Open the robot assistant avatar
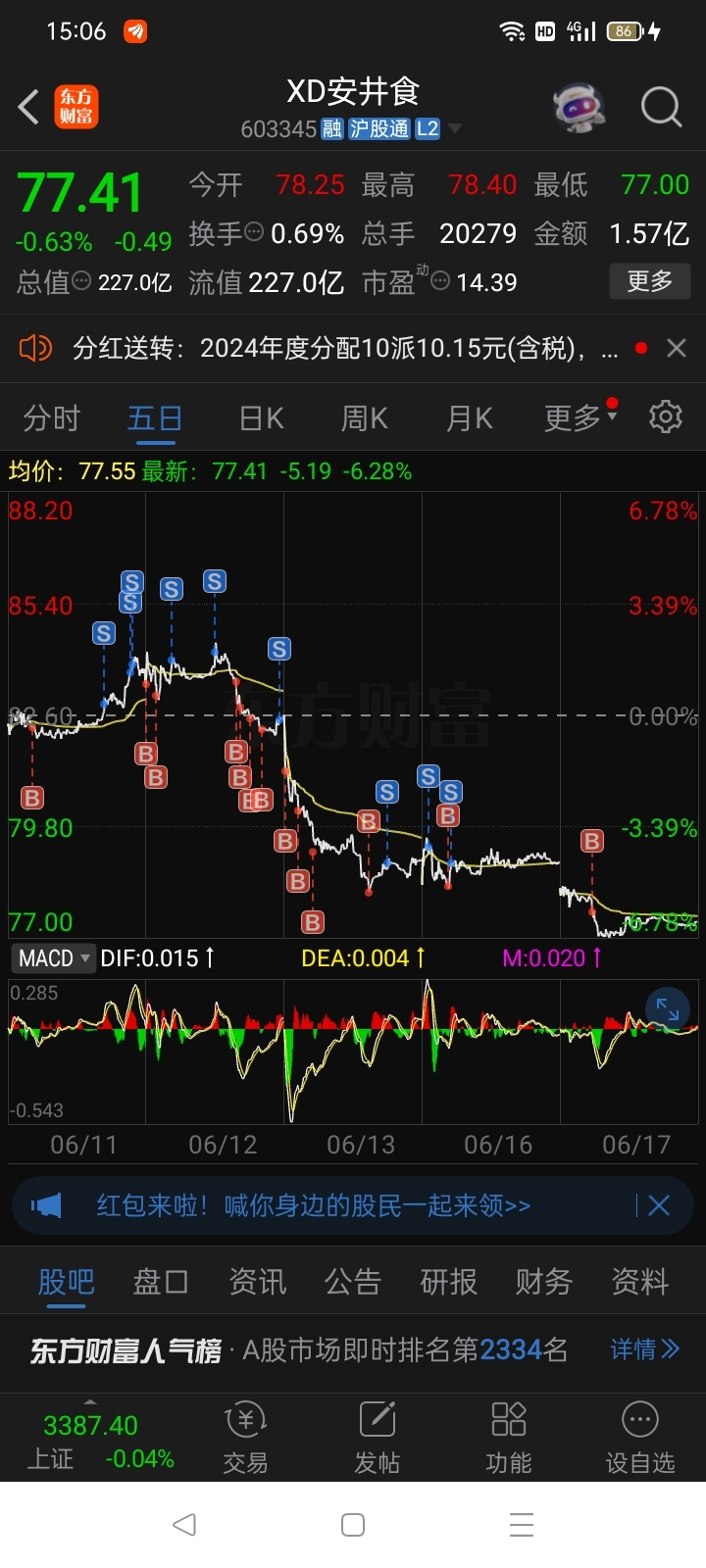The width and height of the screenshot is (706, 1568). (579, 107)
